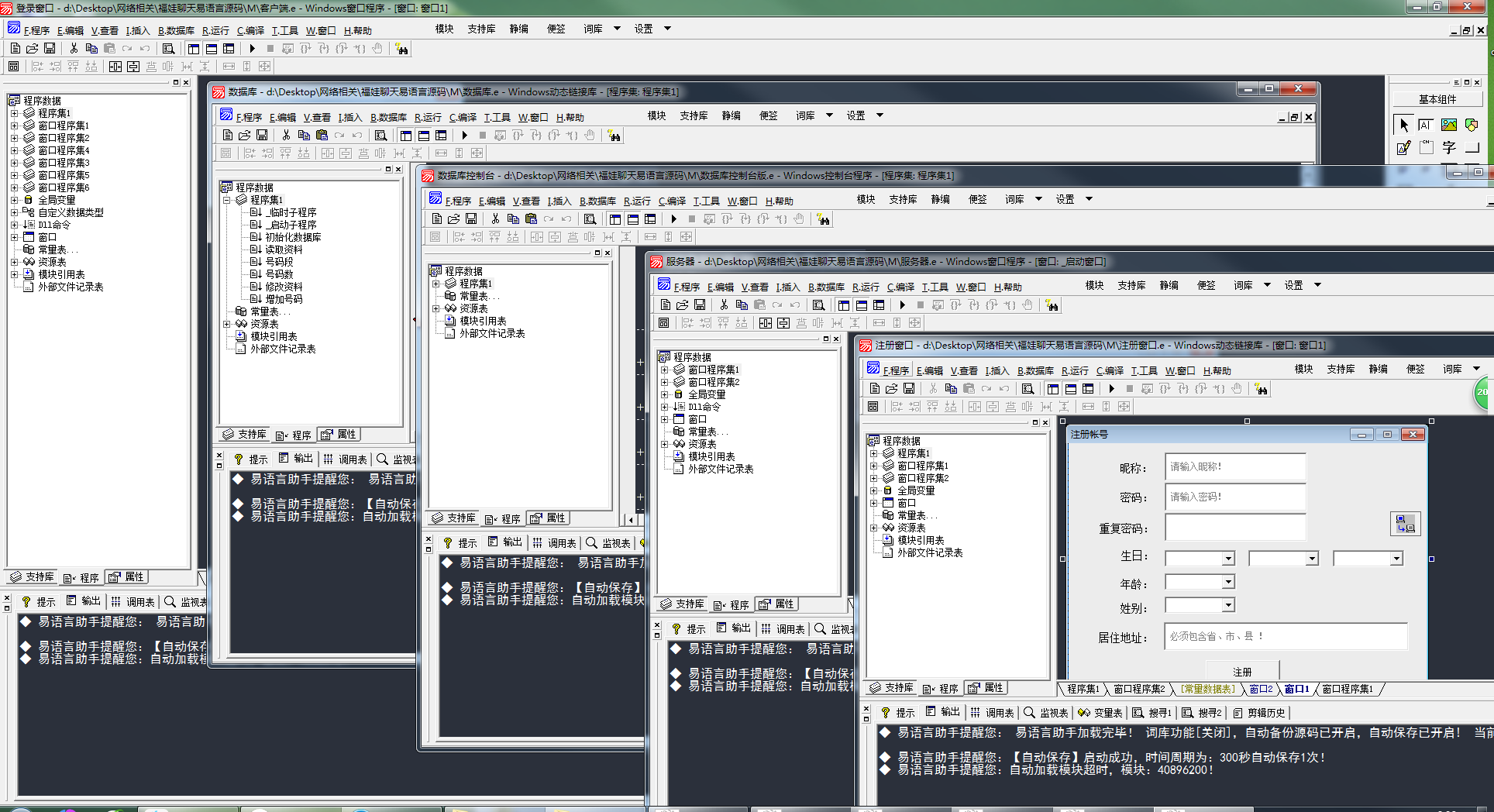Switch to [常量数据表] tab in 注册窗口
The image size is (1494, 812).
coord(1208,689)
